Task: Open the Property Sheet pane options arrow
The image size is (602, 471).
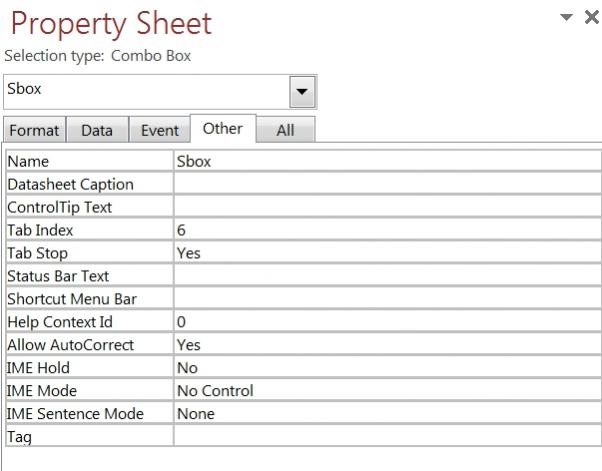Action: coord(567,18)
